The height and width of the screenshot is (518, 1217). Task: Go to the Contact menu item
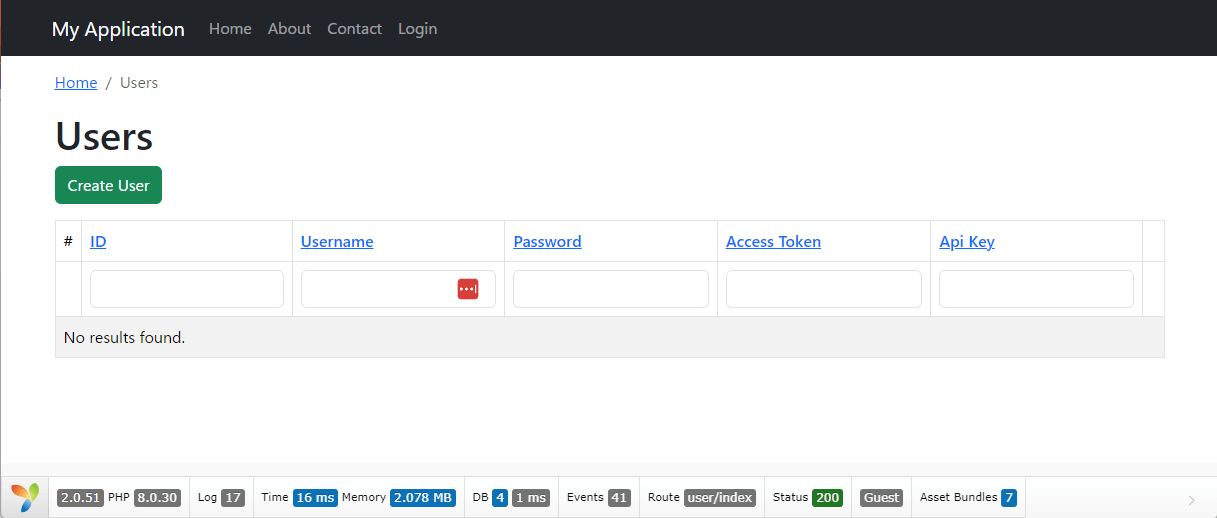(354, 29)
